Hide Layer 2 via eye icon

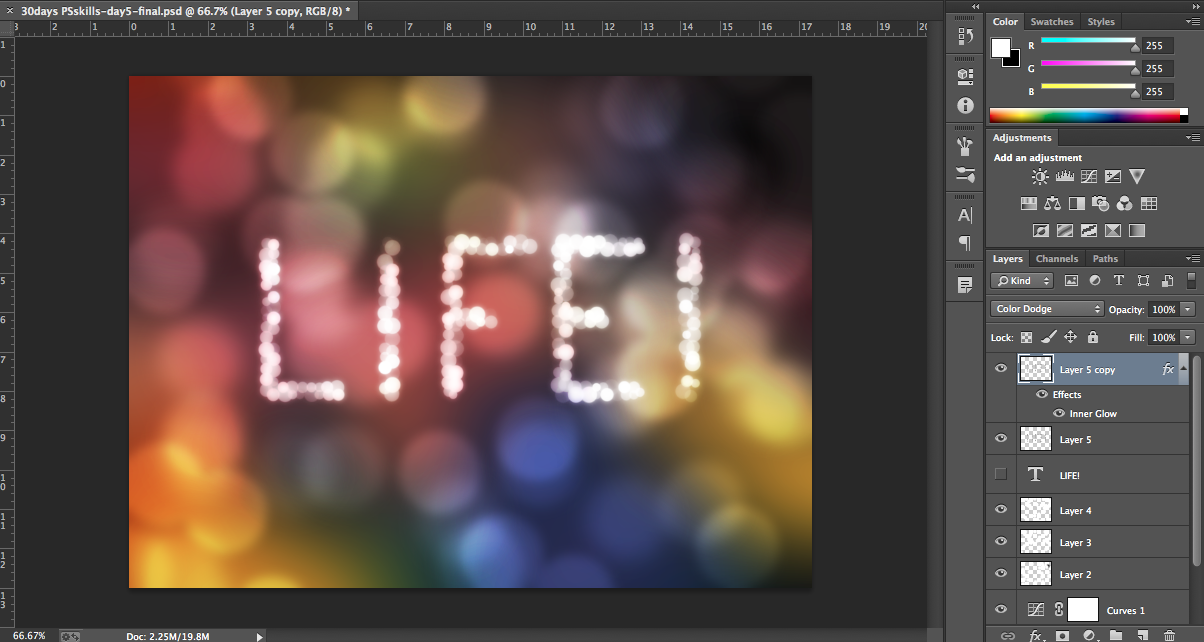(x=1001, y=574)
